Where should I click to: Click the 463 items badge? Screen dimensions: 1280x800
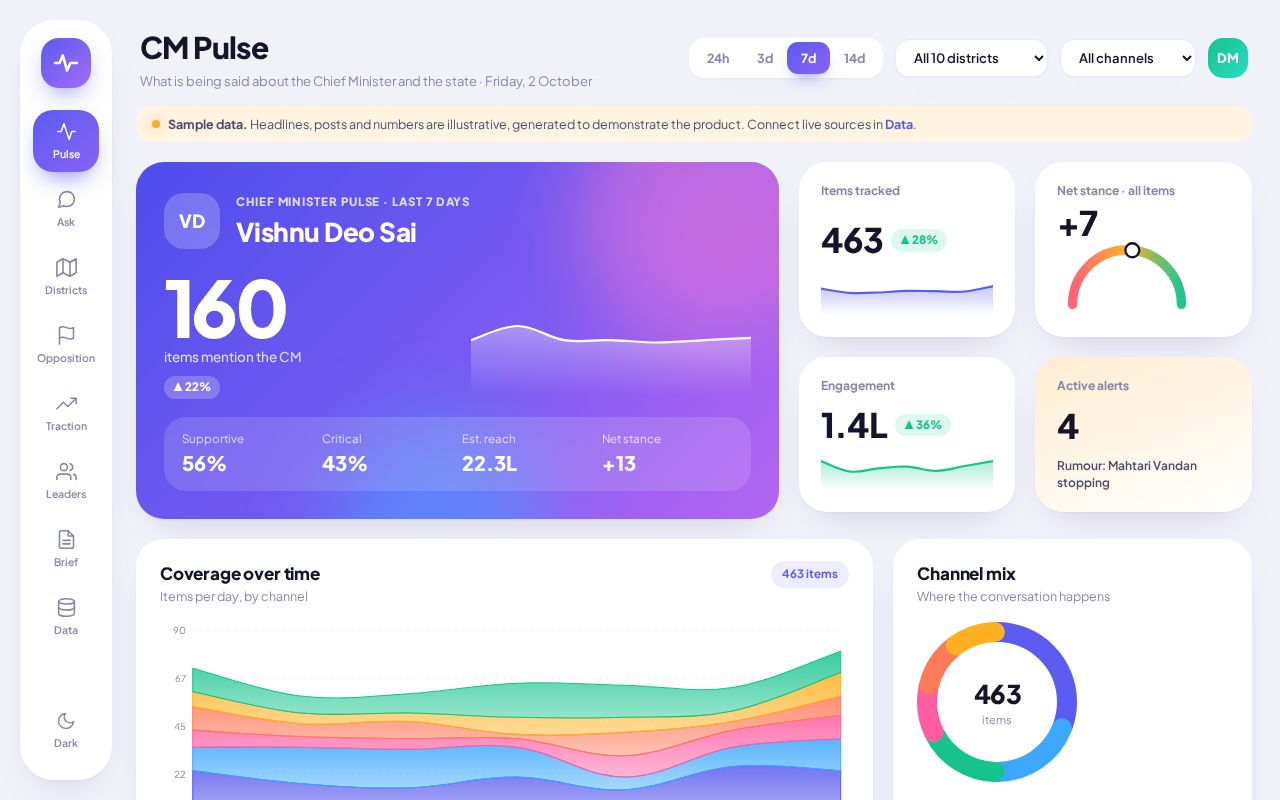point(810,574)
